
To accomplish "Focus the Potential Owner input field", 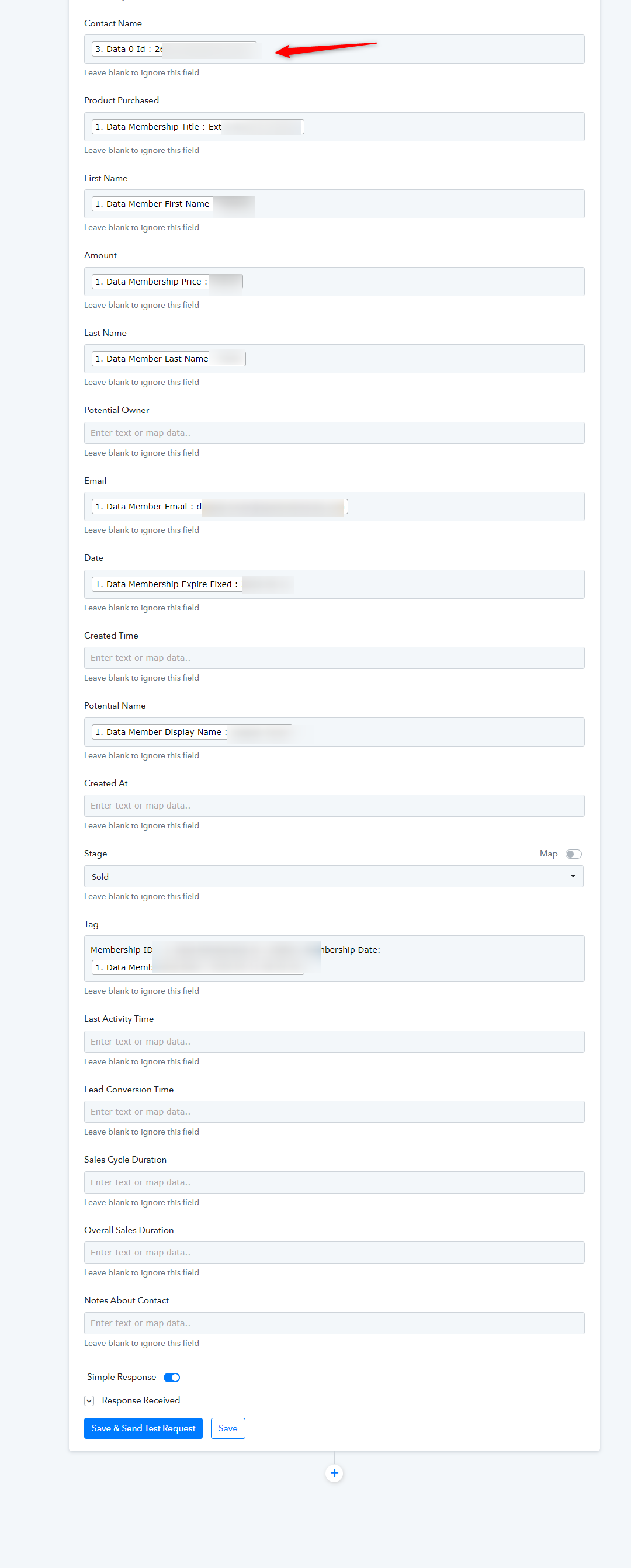I will tap(334, 433).
